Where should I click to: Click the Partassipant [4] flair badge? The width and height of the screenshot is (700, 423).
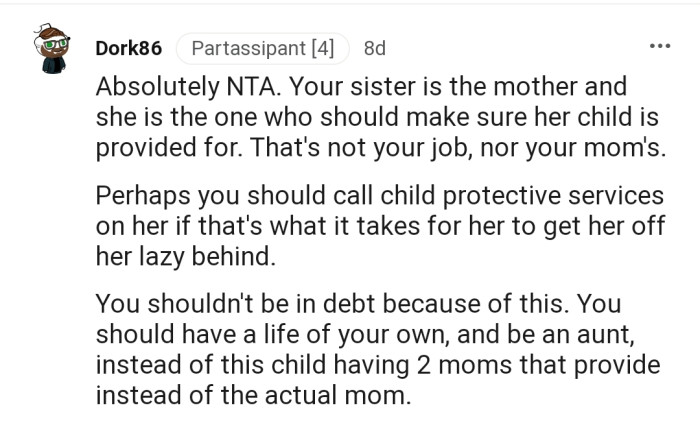(x=263, y=48)
